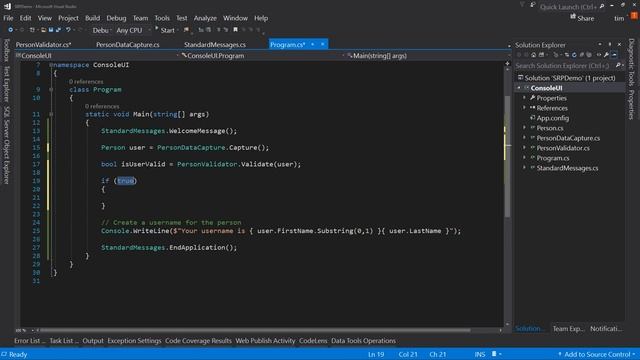
Task: Open the Error List panel tab
Action: point(29,341)
